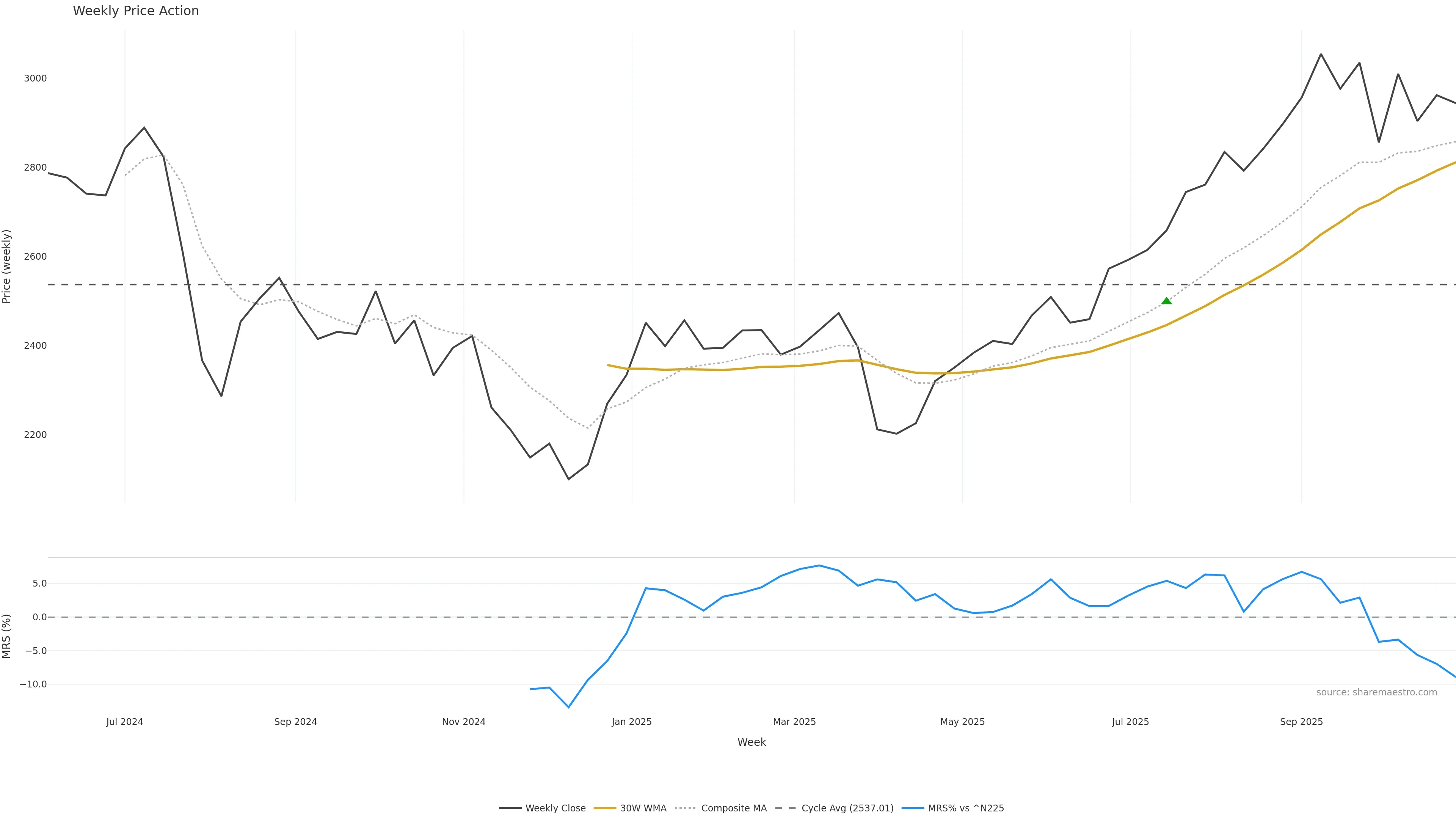1456x819 pixels.
Task: Click the Weekly Price Action chart title
Action: 136,11
